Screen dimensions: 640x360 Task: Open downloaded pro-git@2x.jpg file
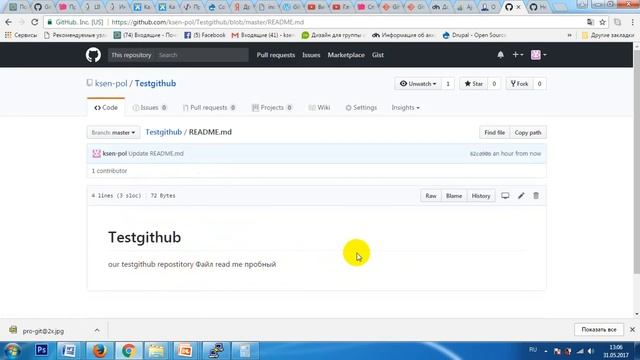click(x=37, y=331)
